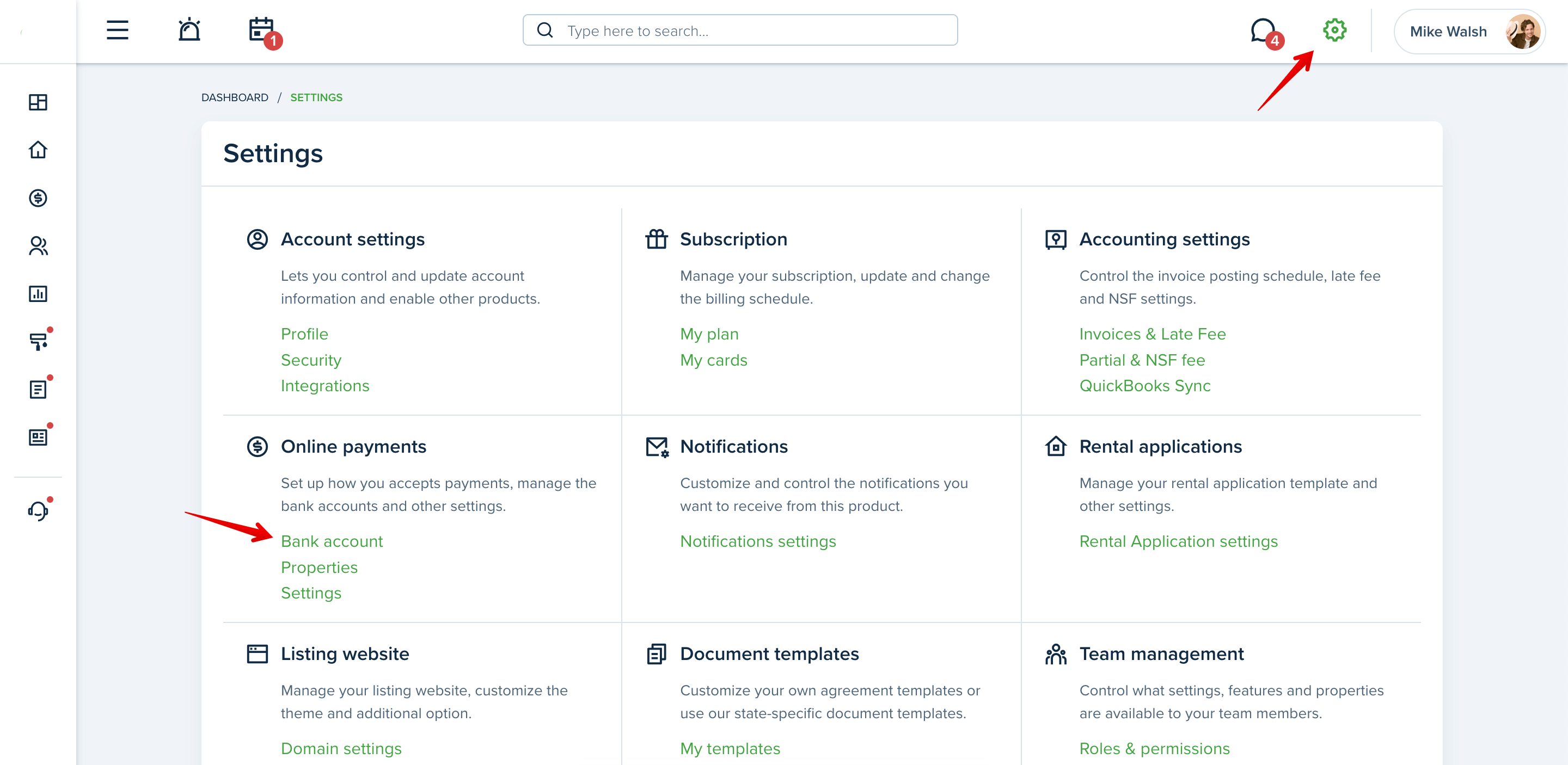Open Rental Application settings link
The height and width of the screenshot is (765, 1568).
1178,541
